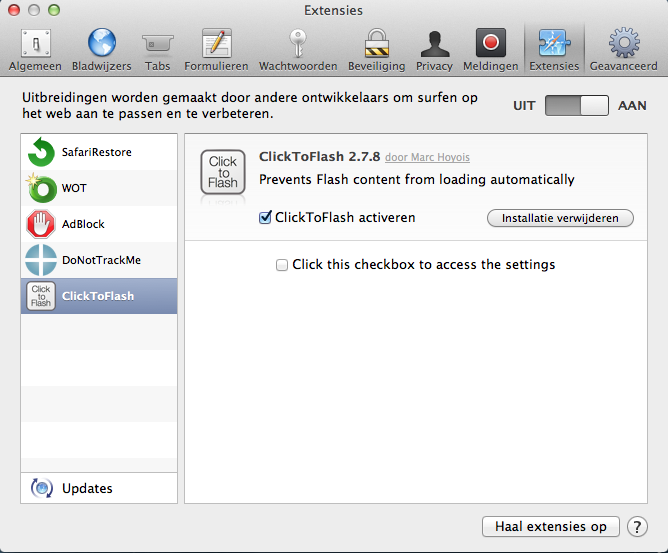
Task: Select the Updates label
Action: 87,488
